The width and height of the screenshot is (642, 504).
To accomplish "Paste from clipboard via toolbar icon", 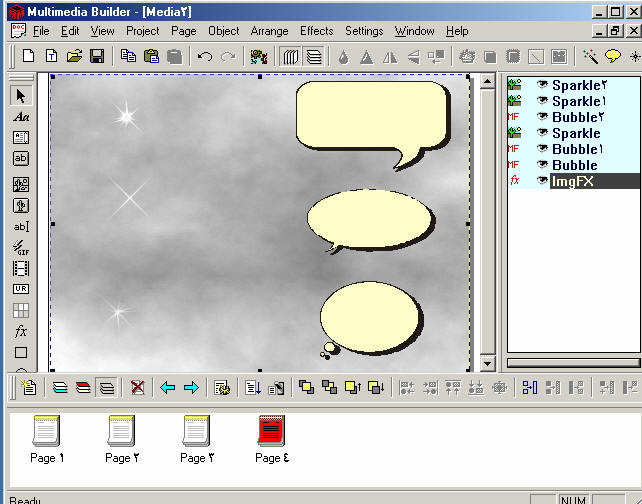I will click(x=151, y=56).
